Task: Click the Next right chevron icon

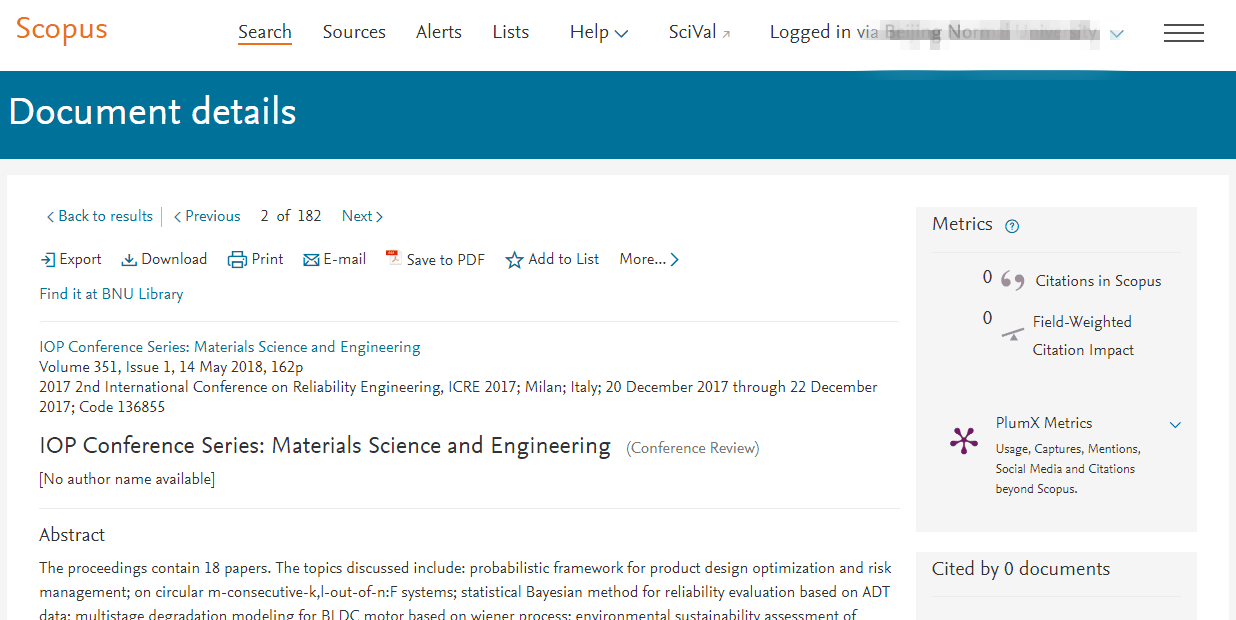Action: (x=379, y=217)
